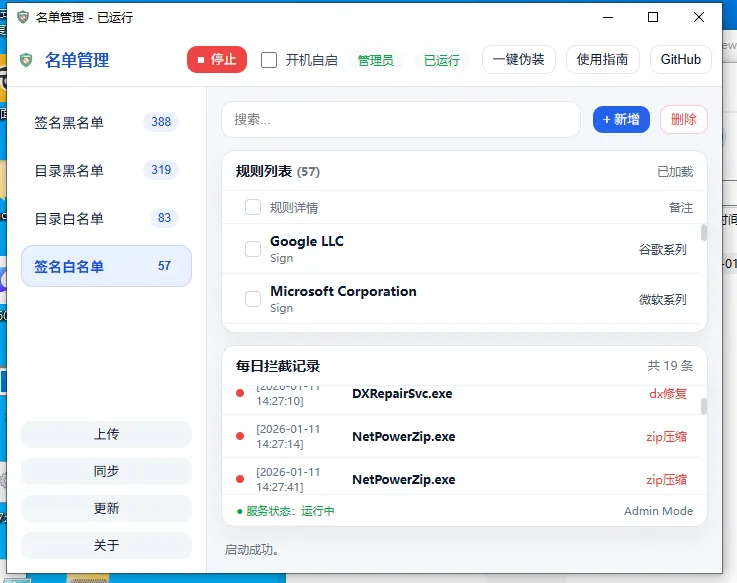Click the 规则列表 (57) heading
737x583 pixels.
tap(278, 171)
